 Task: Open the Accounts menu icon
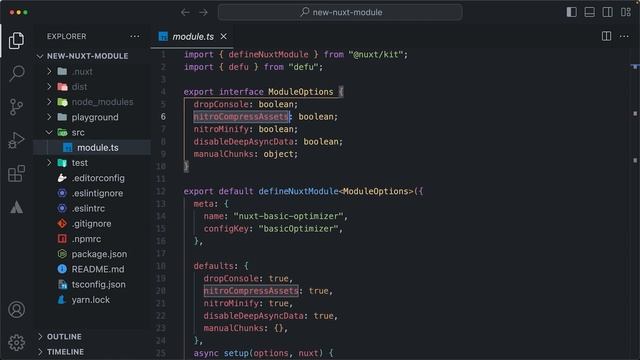pos(16,310)
